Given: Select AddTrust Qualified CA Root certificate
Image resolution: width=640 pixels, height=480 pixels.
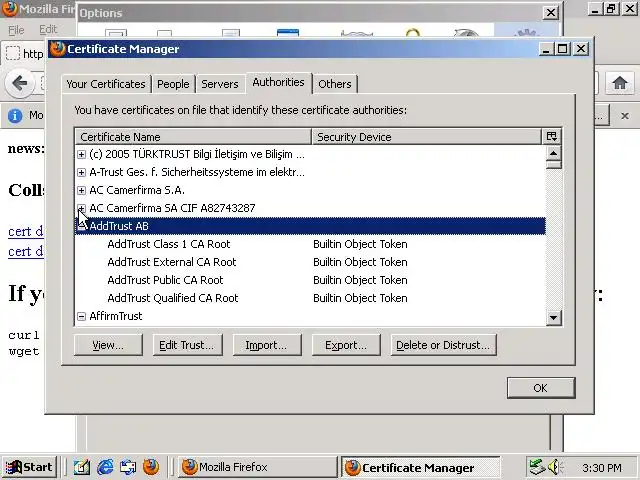Looking at the screenshot, I should click(173, 298).
